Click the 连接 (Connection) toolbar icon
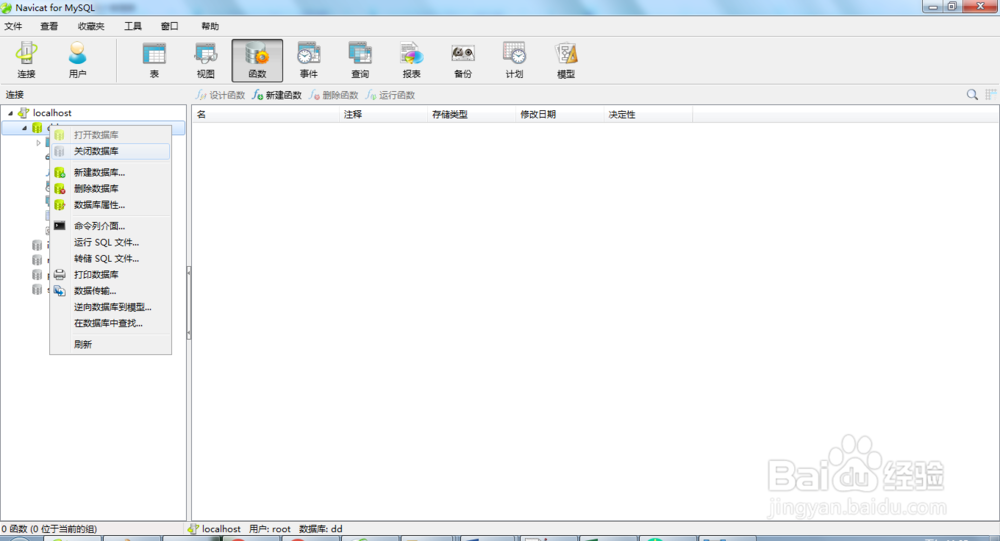The image size is (1000, 541). 26,60
